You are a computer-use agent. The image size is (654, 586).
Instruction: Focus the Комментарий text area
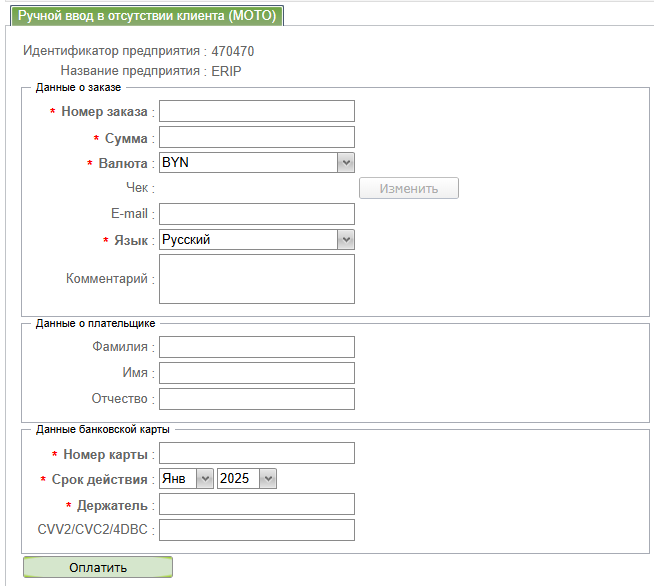pyautogui.click(x=257, y=278)
